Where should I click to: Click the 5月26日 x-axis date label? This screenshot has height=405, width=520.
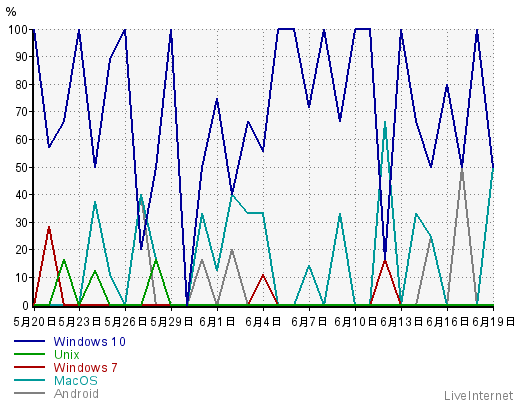125,322
